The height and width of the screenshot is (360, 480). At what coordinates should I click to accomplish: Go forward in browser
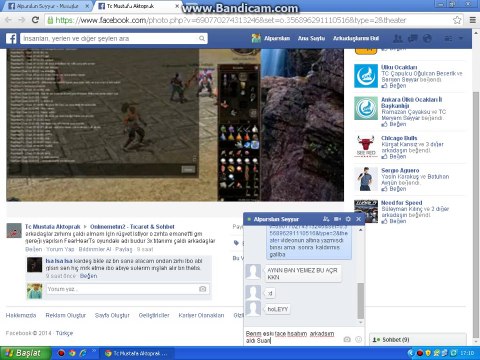coord(22,20)
